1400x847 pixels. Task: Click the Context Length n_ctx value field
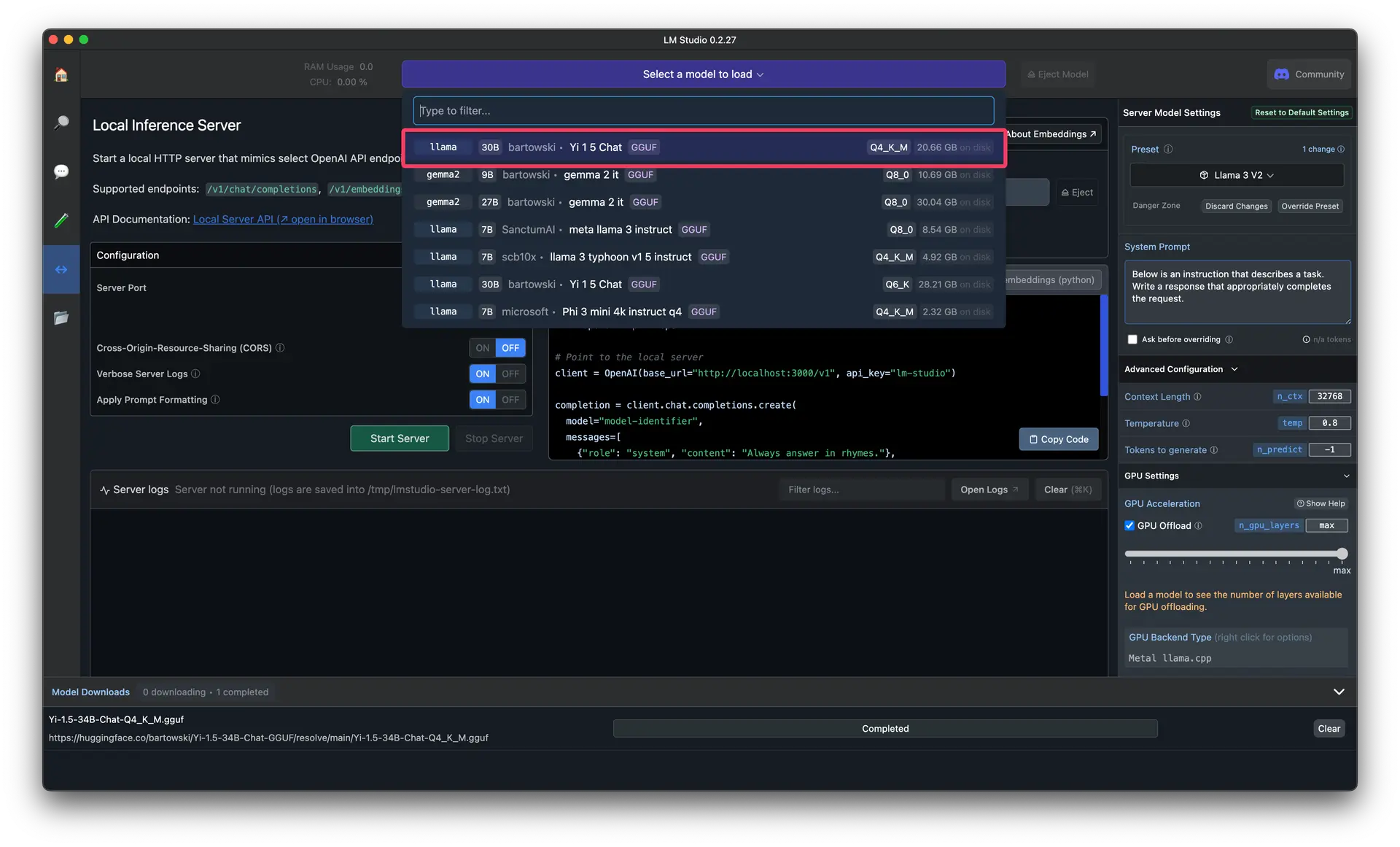(1329, 397)
